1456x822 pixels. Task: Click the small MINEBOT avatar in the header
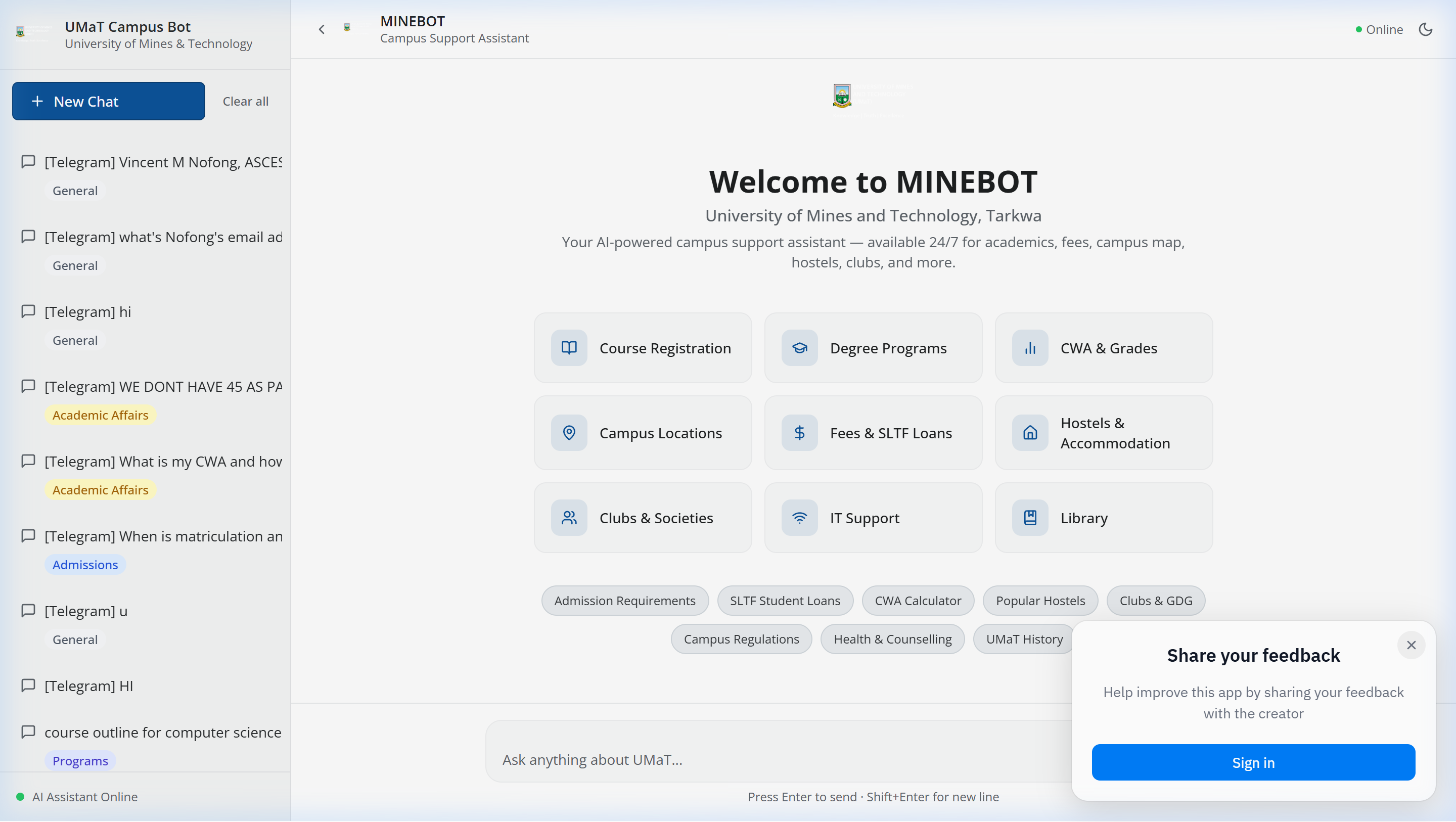click(x=347, y=27)
